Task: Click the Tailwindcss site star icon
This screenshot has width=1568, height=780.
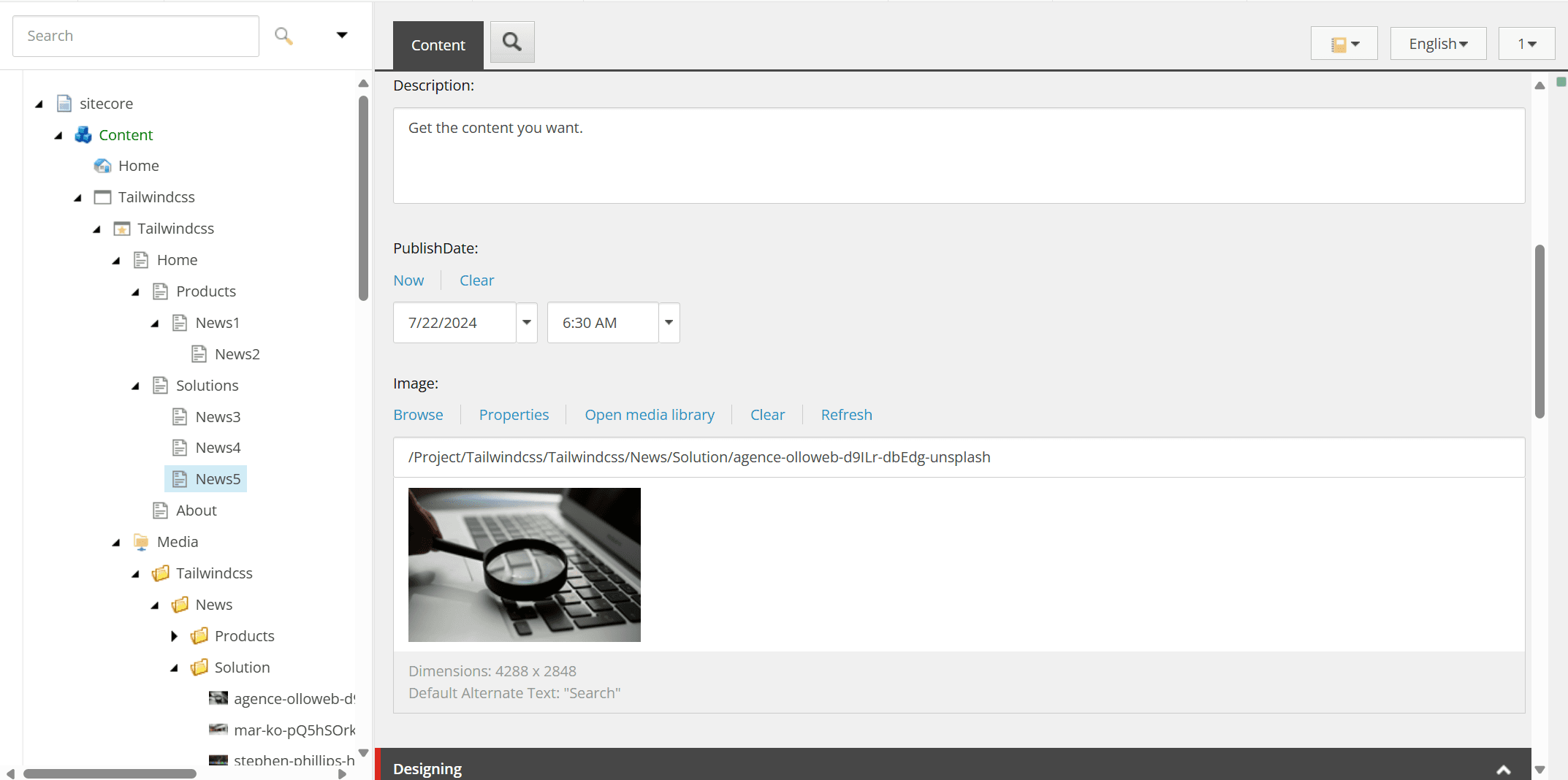Action: 122,229
